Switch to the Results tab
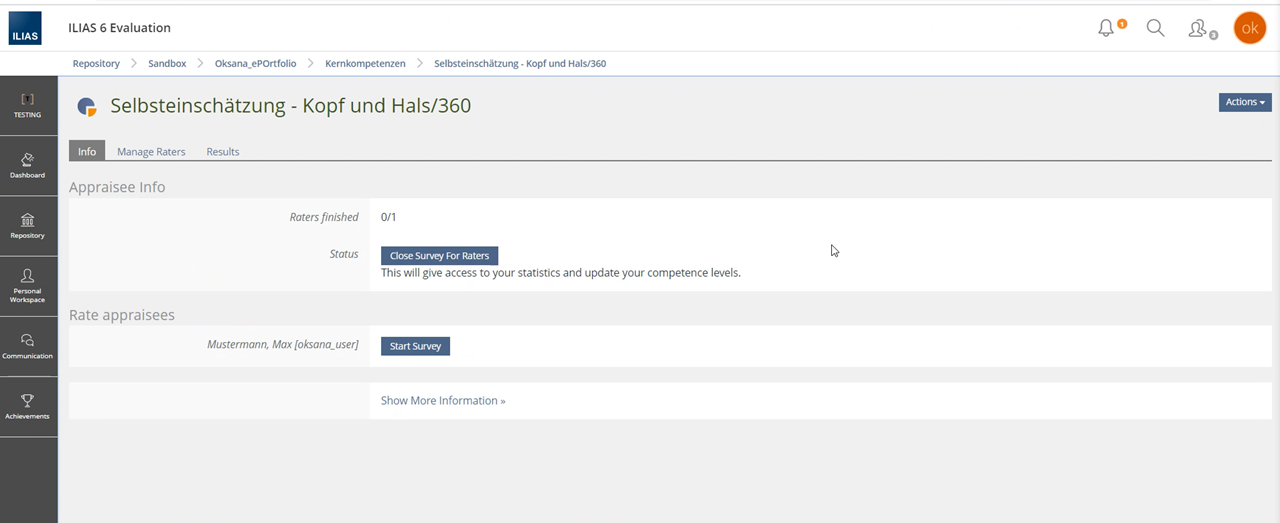Viewport: 1280px width, 523px height. (223, 152)
